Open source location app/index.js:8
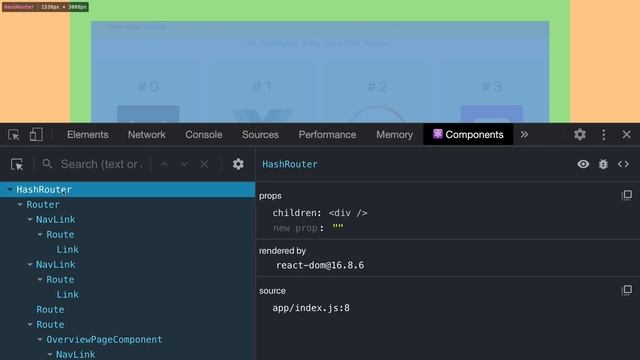The image size is (640, 360). (311, 308)
